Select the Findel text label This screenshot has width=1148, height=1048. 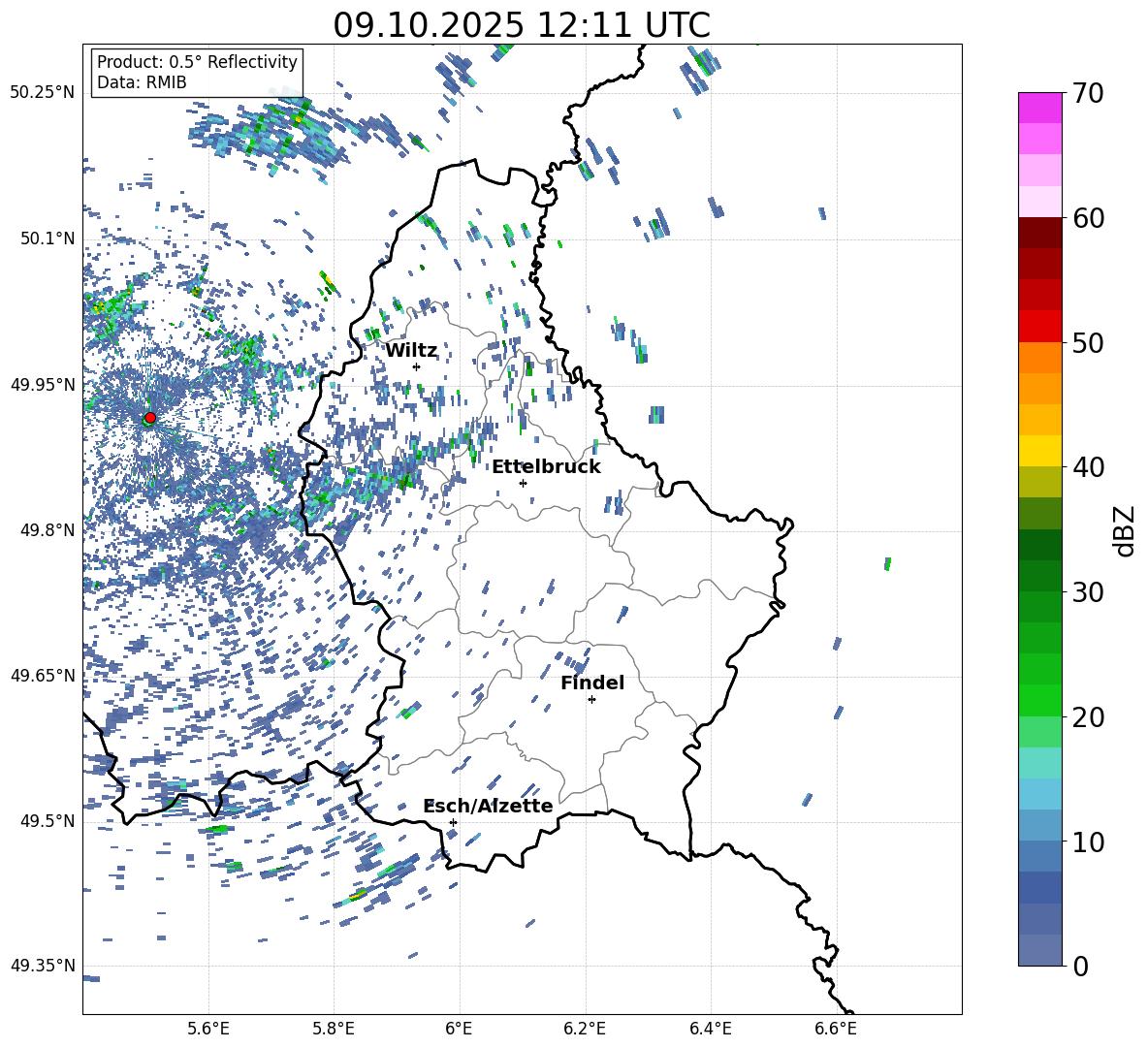591,683
